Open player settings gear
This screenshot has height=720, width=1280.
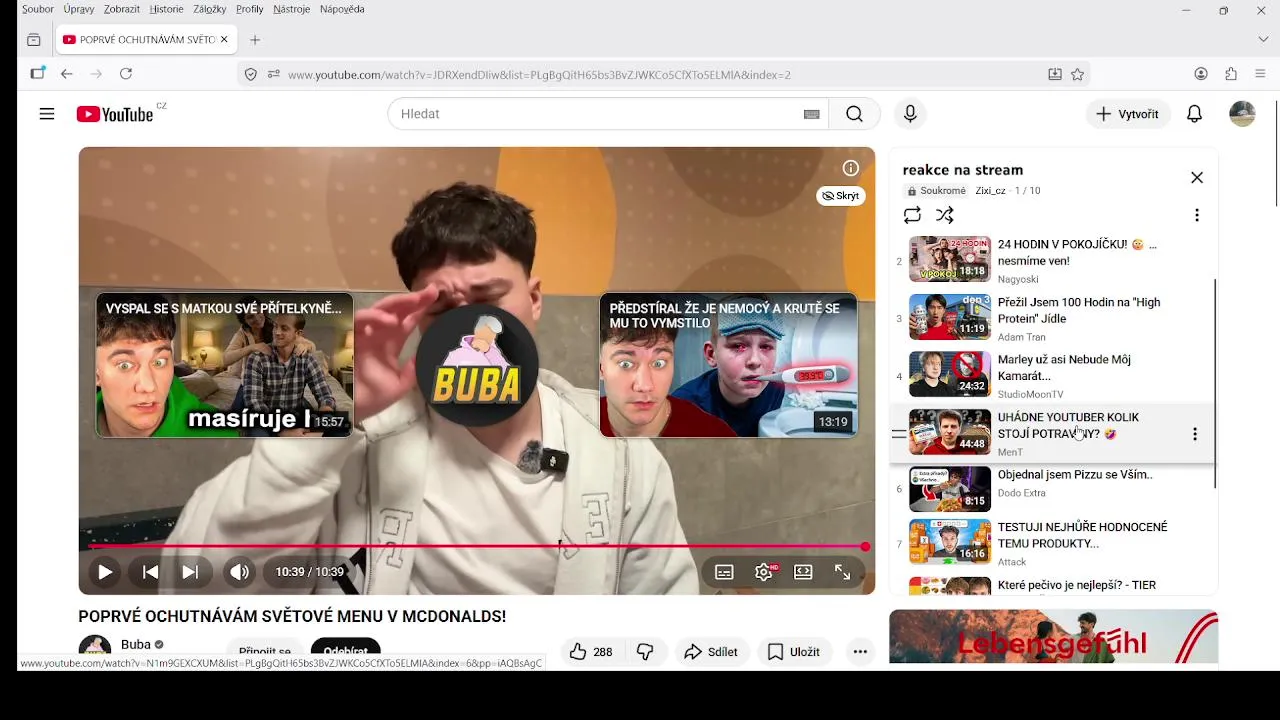pos(764,572)
